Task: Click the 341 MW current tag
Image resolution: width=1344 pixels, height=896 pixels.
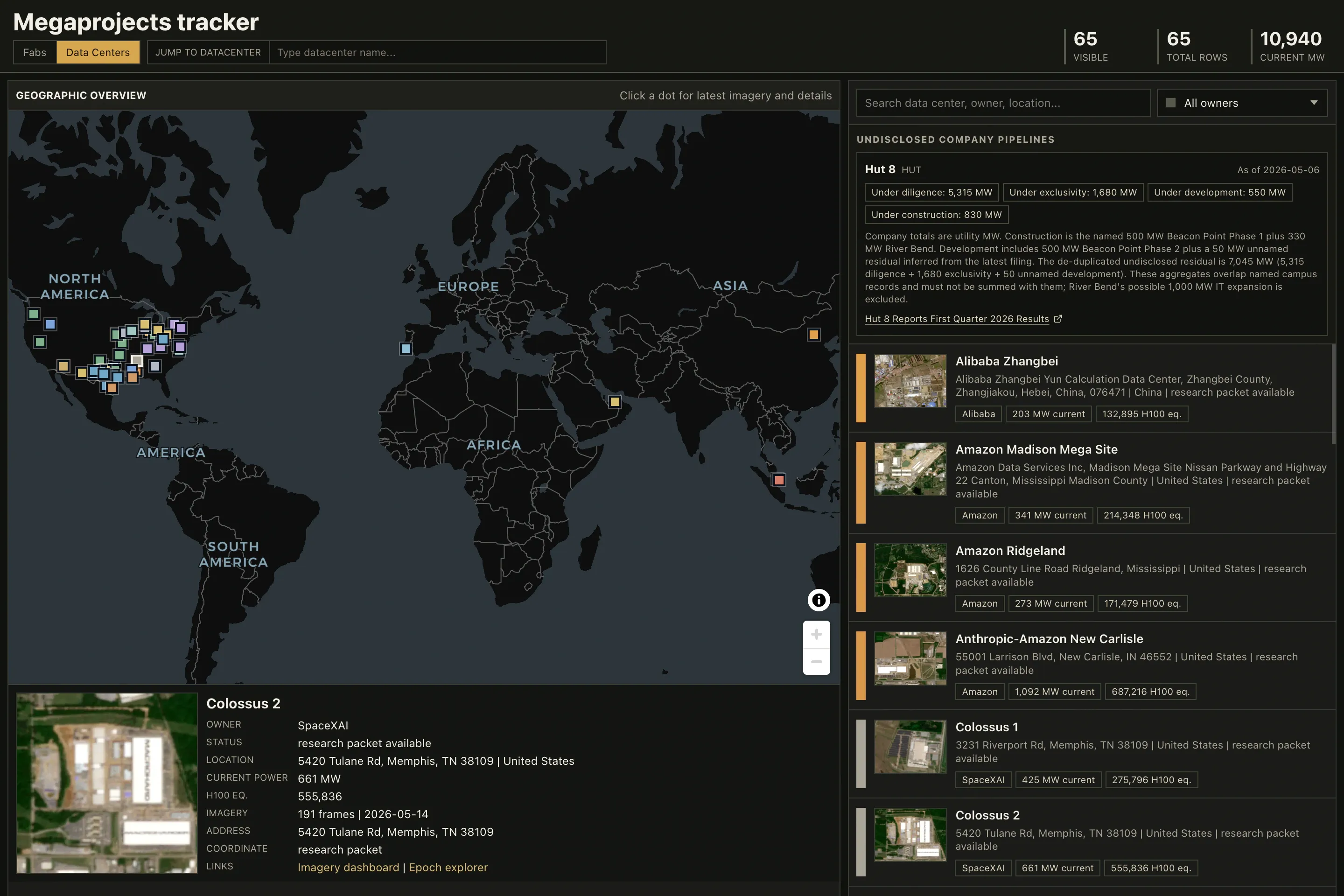Action: coord(1050,515)
